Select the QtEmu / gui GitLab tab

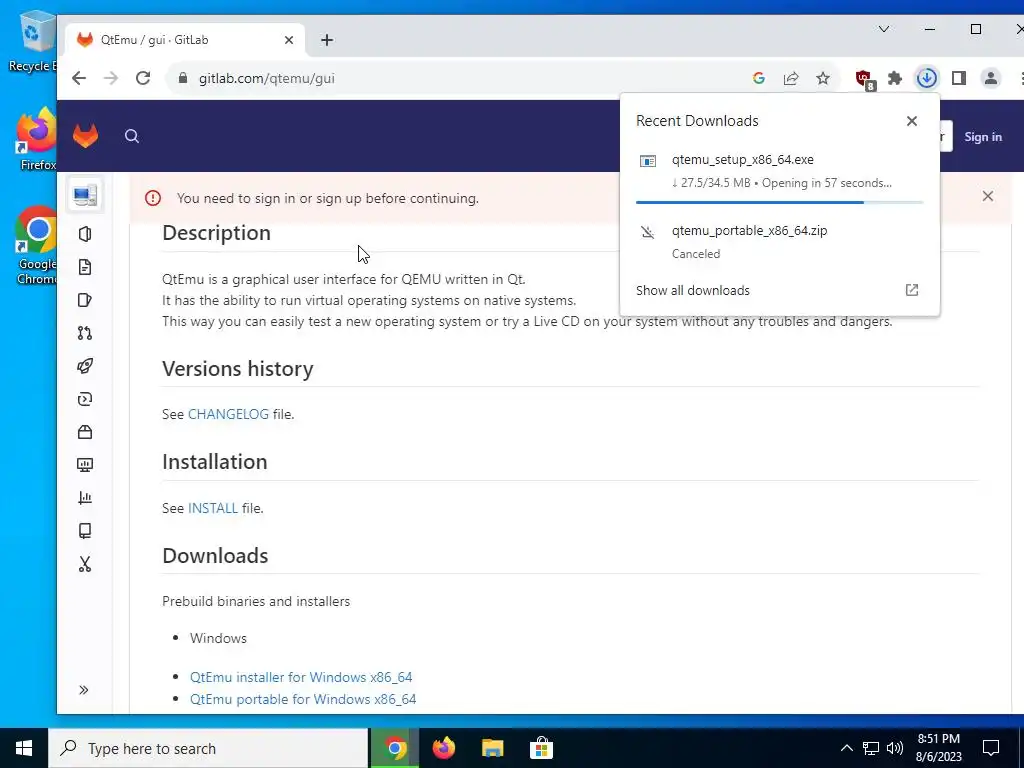pyautogui.click(x=185, y=40)
